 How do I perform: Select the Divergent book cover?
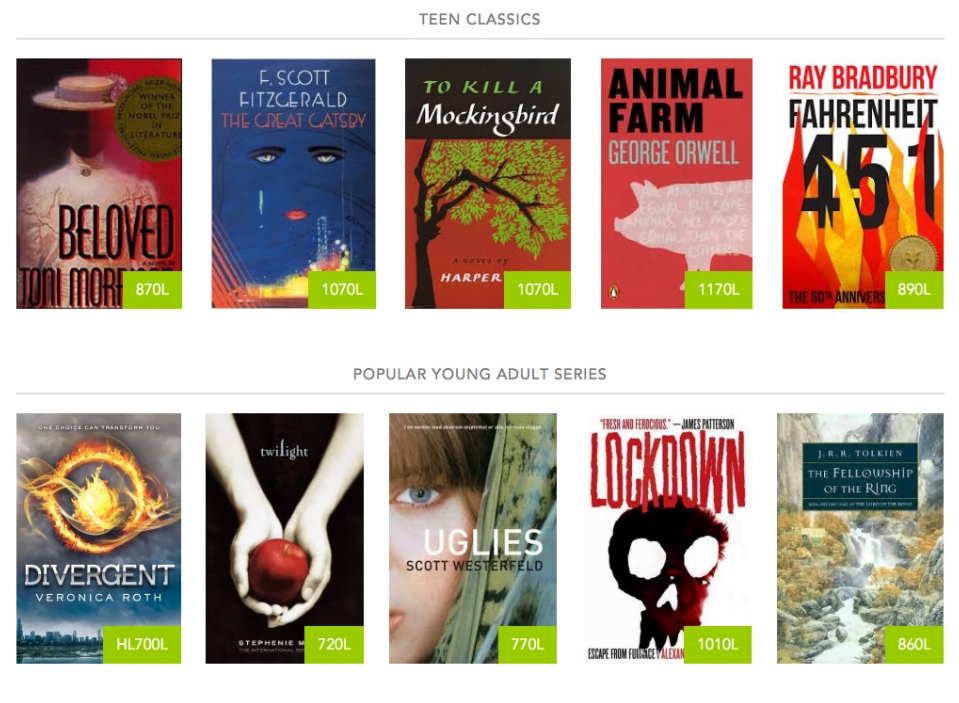pos(99,538)
